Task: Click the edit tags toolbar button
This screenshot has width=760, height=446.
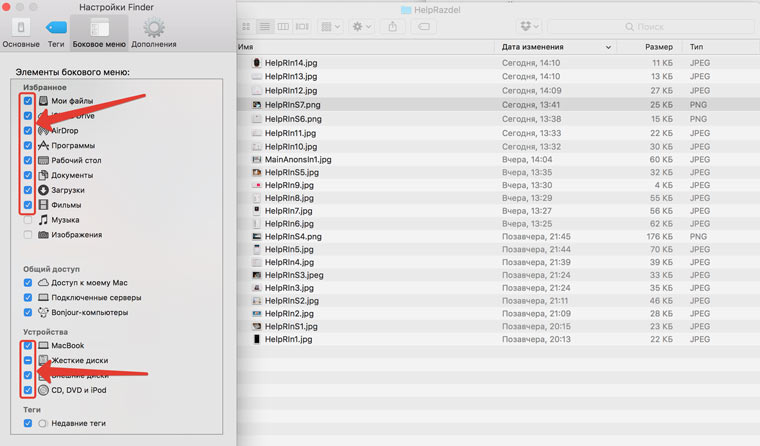Action: [424, 27]
